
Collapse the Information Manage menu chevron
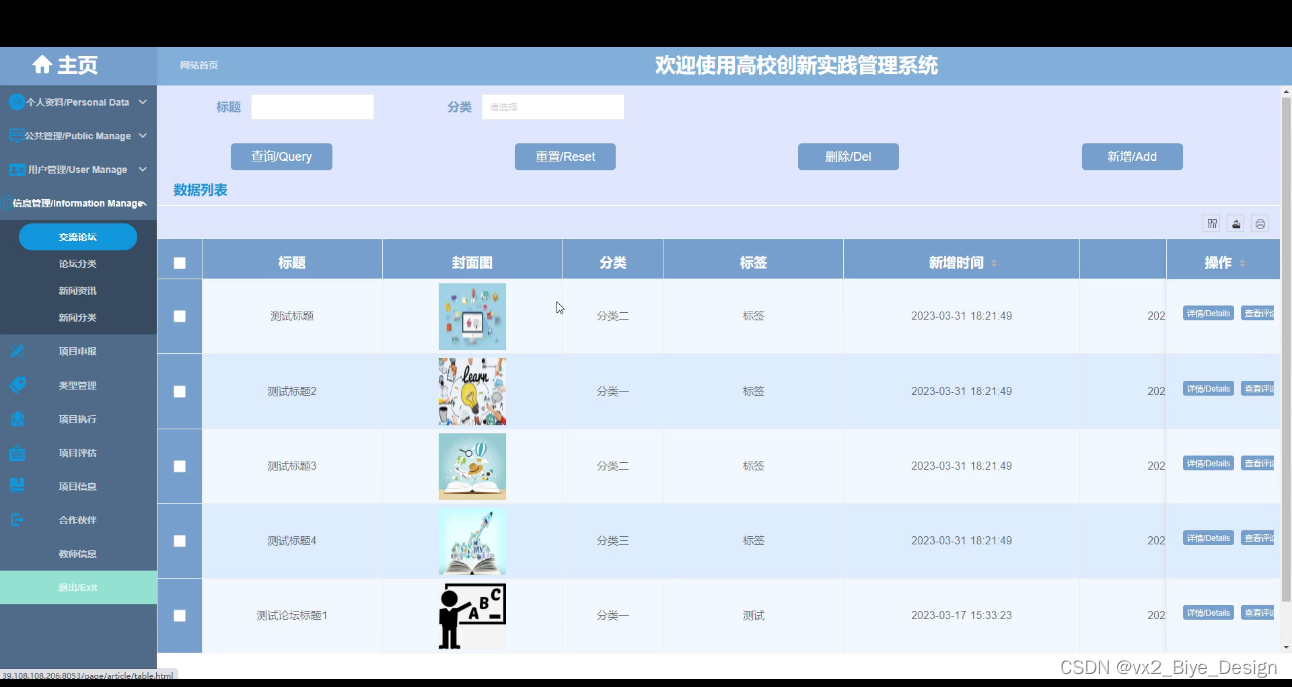point(143,203)
